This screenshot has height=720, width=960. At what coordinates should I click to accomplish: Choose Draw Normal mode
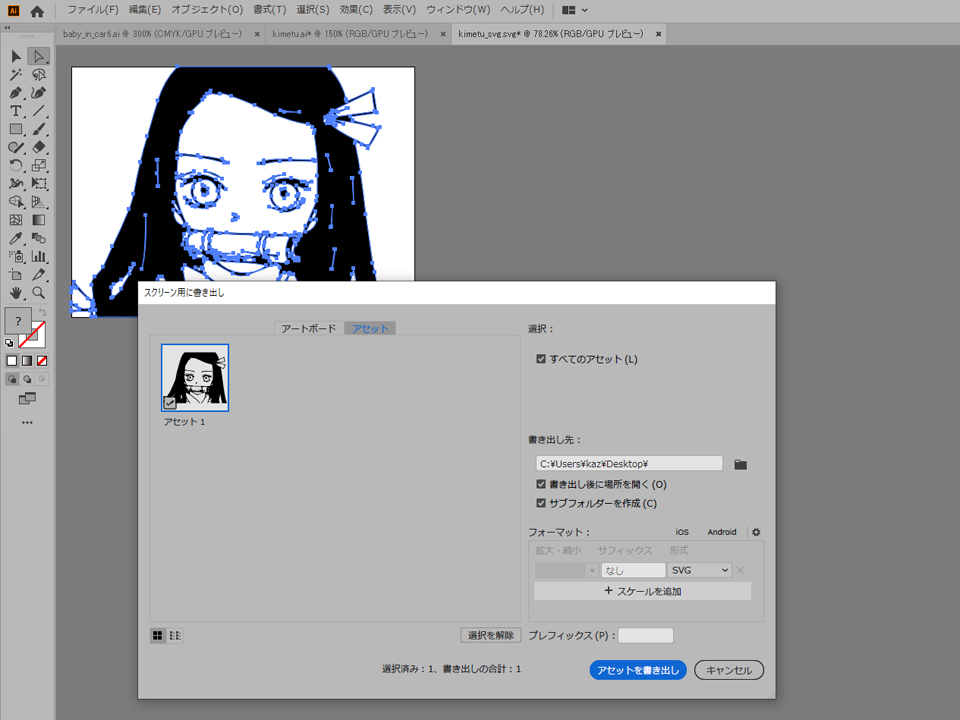click(12, 379)
